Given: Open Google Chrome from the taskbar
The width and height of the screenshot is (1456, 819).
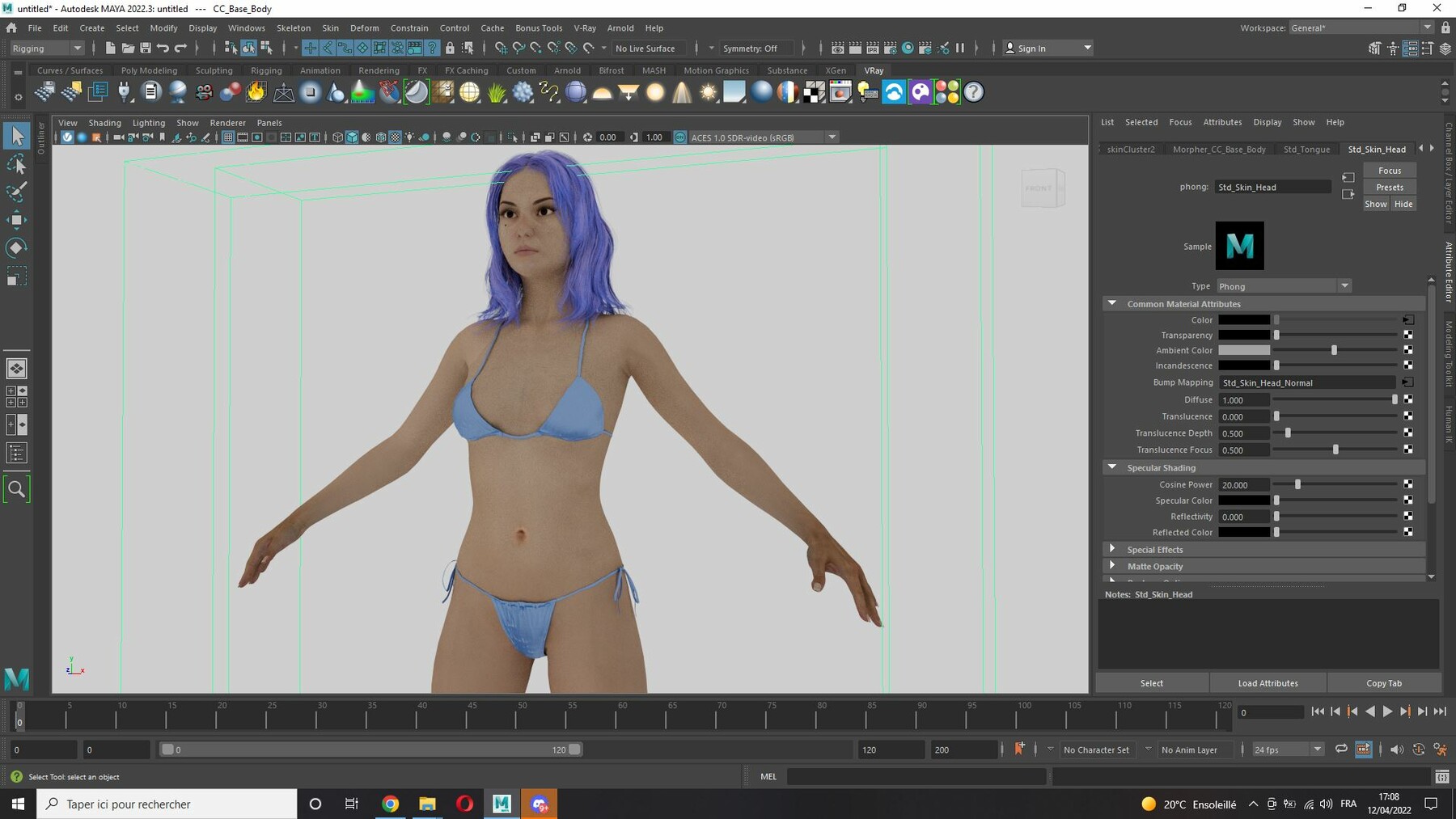Looking at the screenshot, I should click(391, 804).
